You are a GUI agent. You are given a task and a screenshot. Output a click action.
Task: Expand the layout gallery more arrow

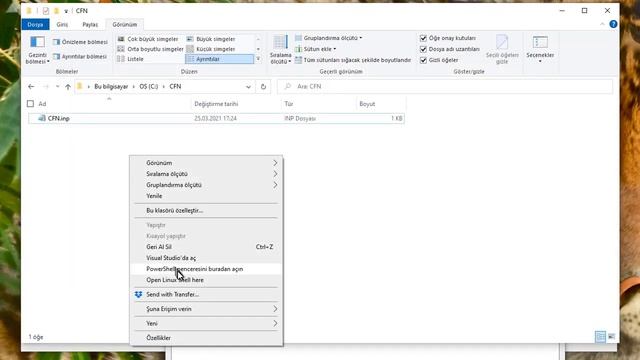(258, 59)
